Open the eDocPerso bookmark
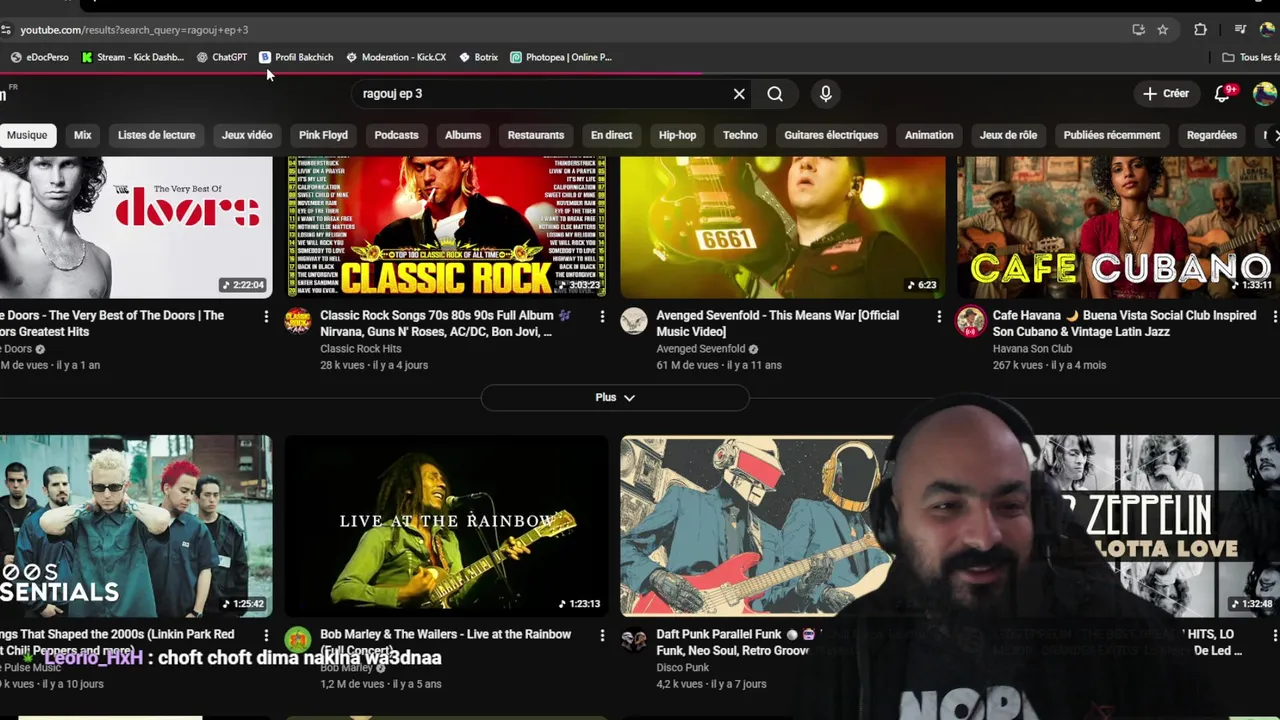This screenshot has width=1280, height=720. click(x=40, y=57)
